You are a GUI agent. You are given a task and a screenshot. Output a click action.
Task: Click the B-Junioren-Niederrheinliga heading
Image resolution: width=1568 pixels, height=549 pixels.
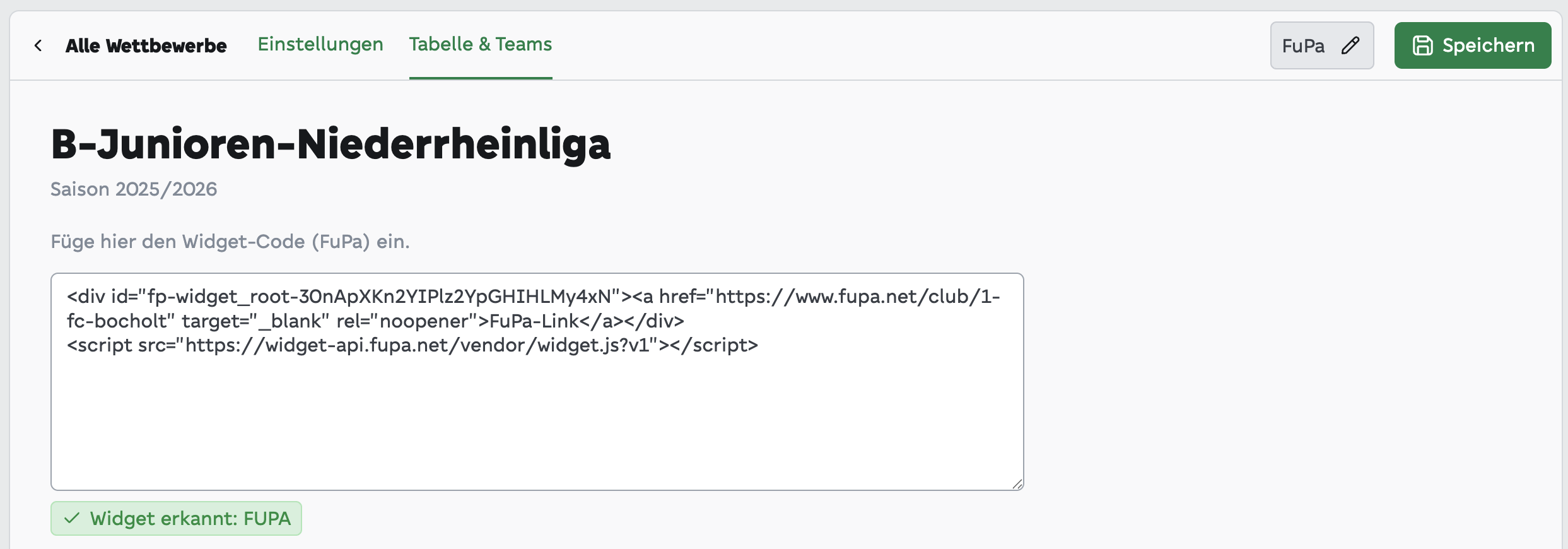click(x=331, y=144)
